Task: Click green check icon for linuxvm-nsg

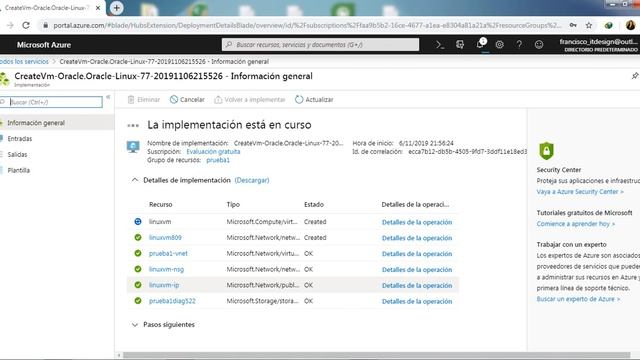Action: point(138,269)
